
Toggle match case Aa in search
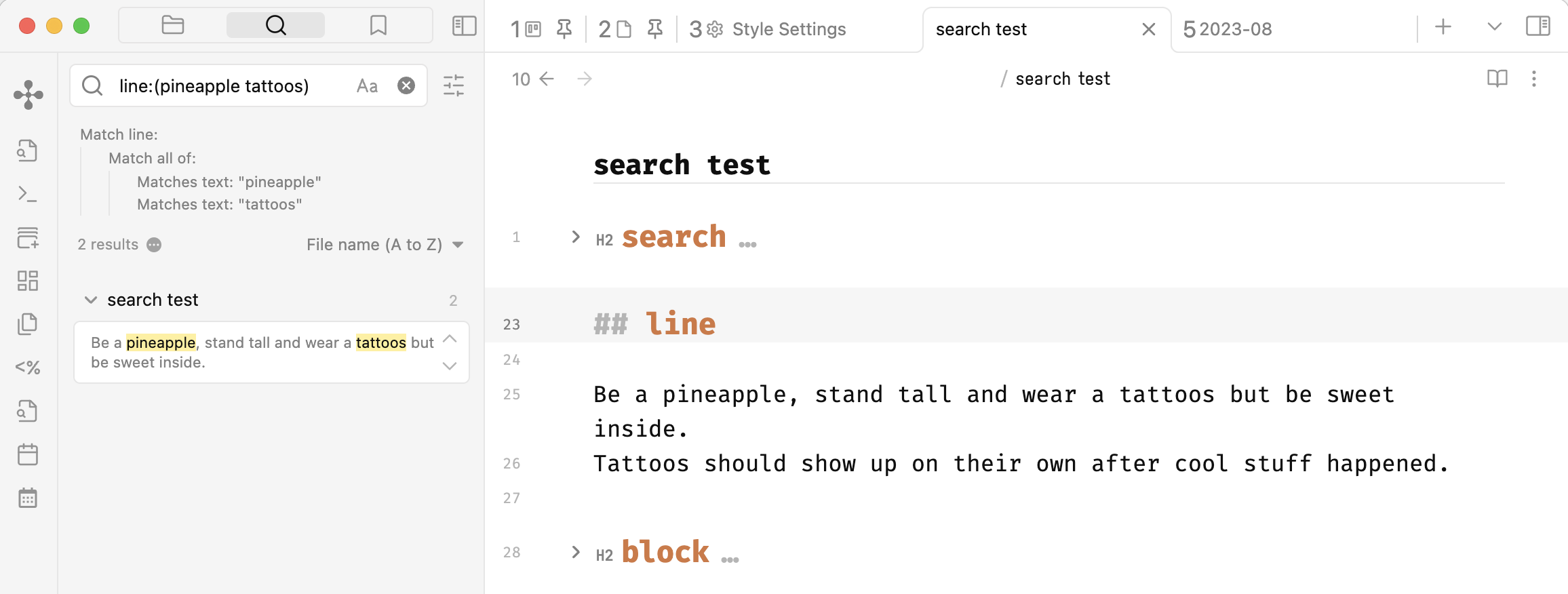pos(367,86)
